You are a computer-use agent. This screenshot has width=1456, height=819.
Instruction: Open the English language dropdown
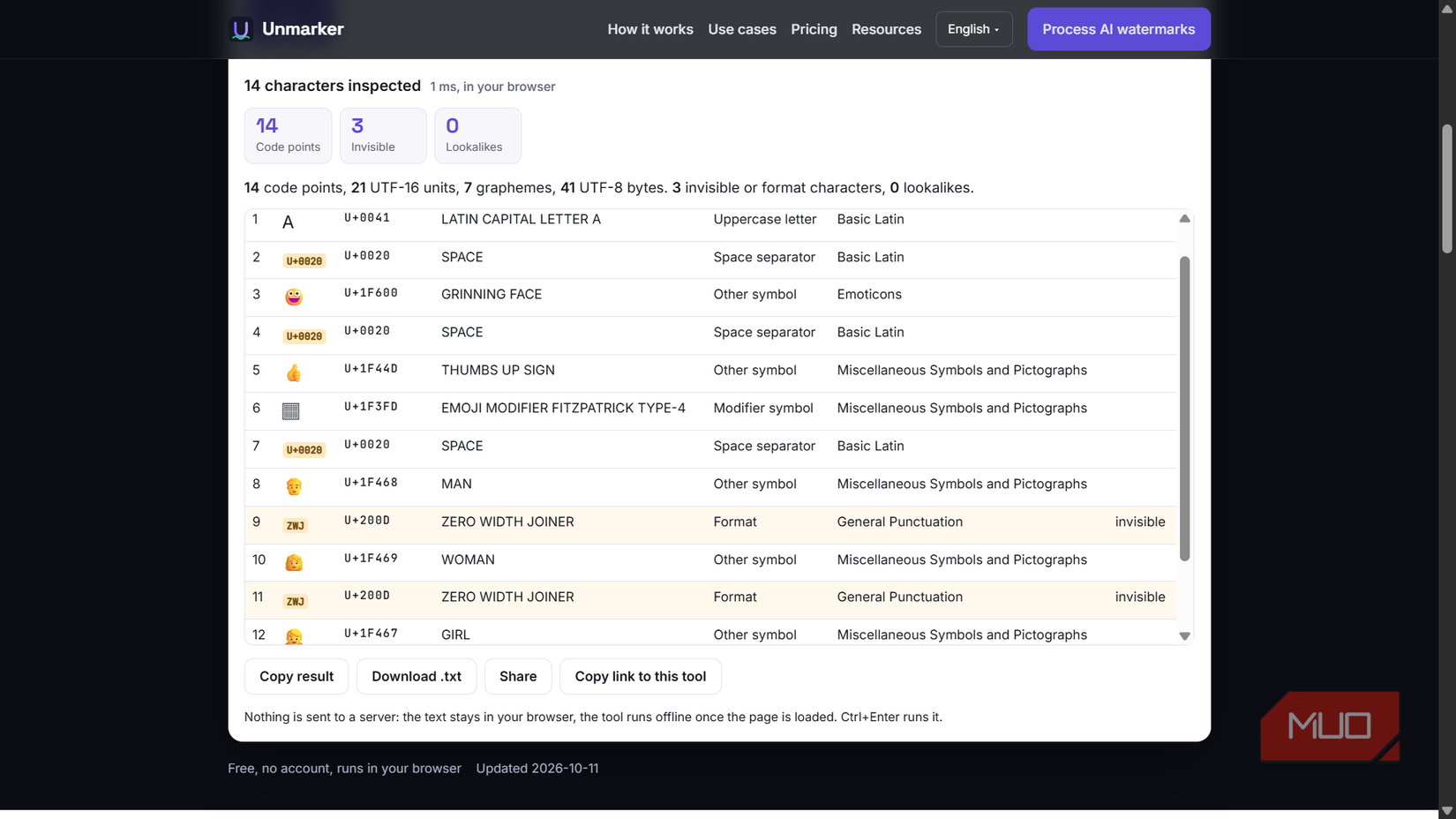pos(974,29)
